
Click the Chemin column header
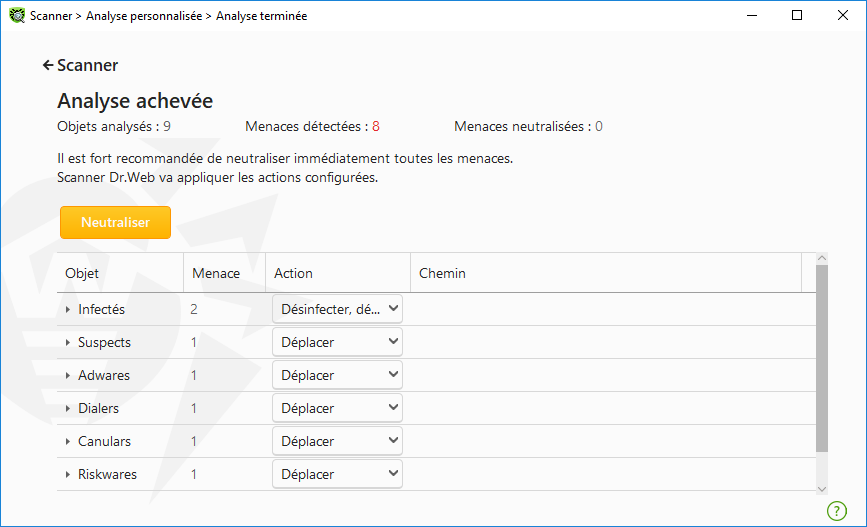(x=606, y=273)
